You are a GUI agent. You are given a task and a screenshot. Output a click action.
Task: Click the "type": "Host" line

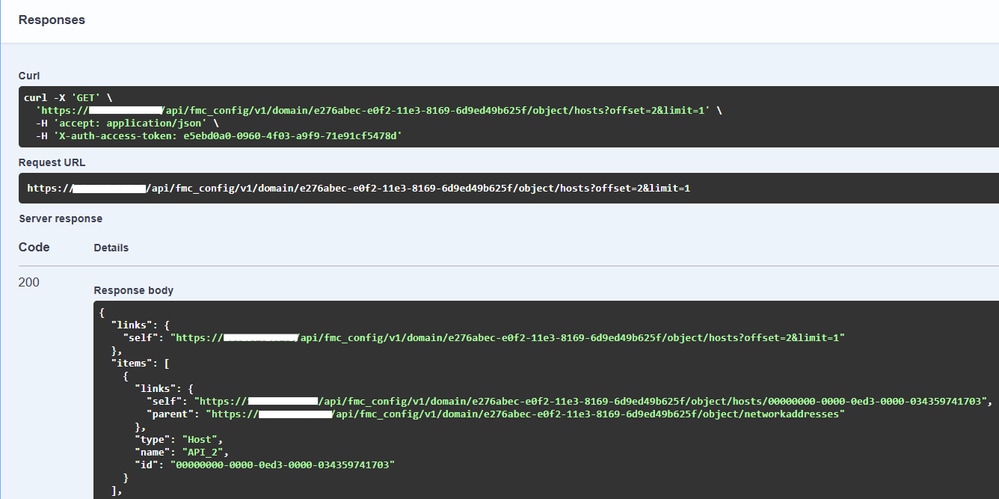[179, 440]
